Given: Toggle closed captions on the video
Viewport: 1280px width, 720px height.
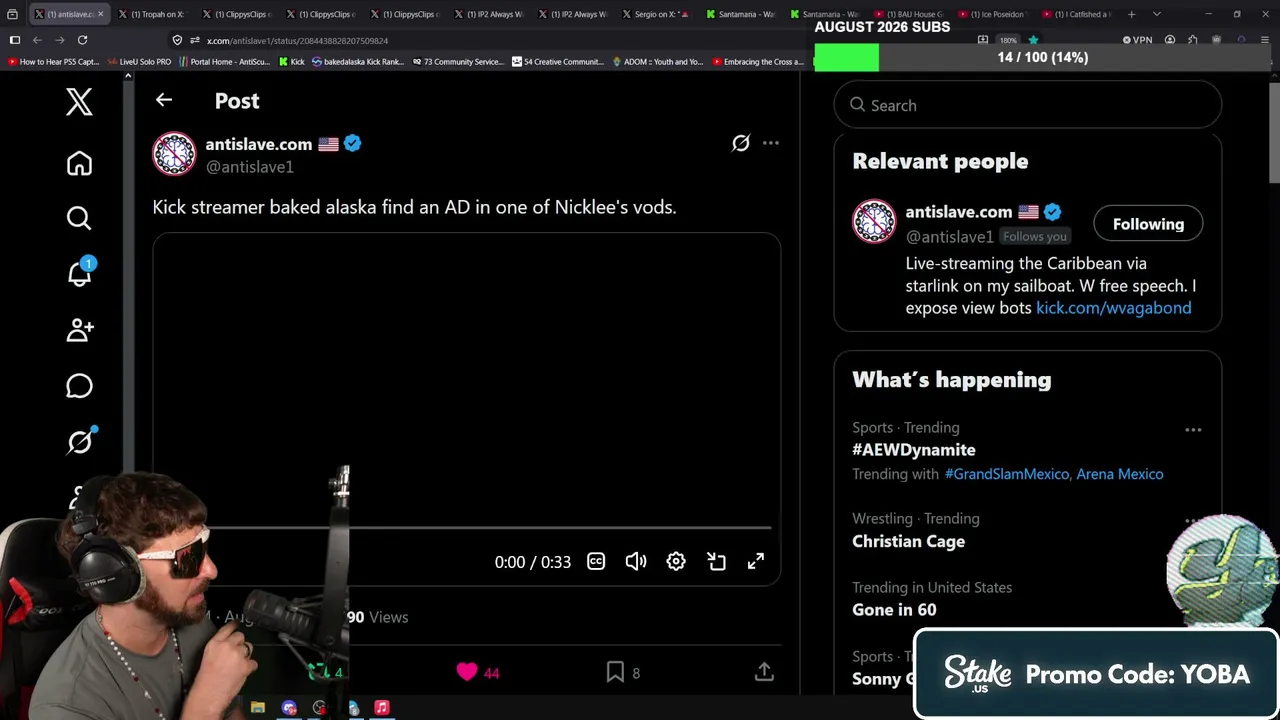Looking at the screenshot, I should tap(596, 561).
